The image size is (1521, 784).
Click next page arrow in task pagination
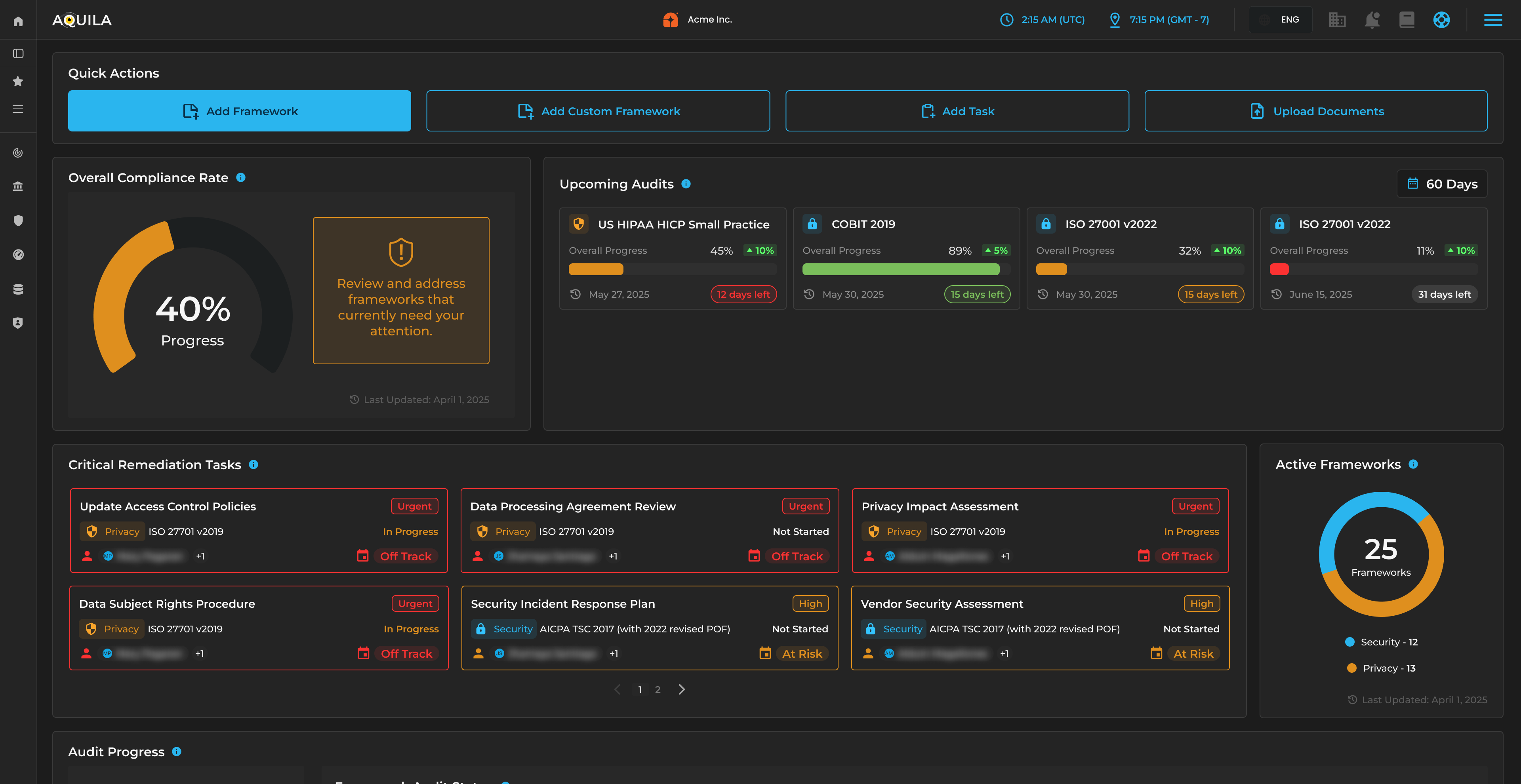[682, 689]
